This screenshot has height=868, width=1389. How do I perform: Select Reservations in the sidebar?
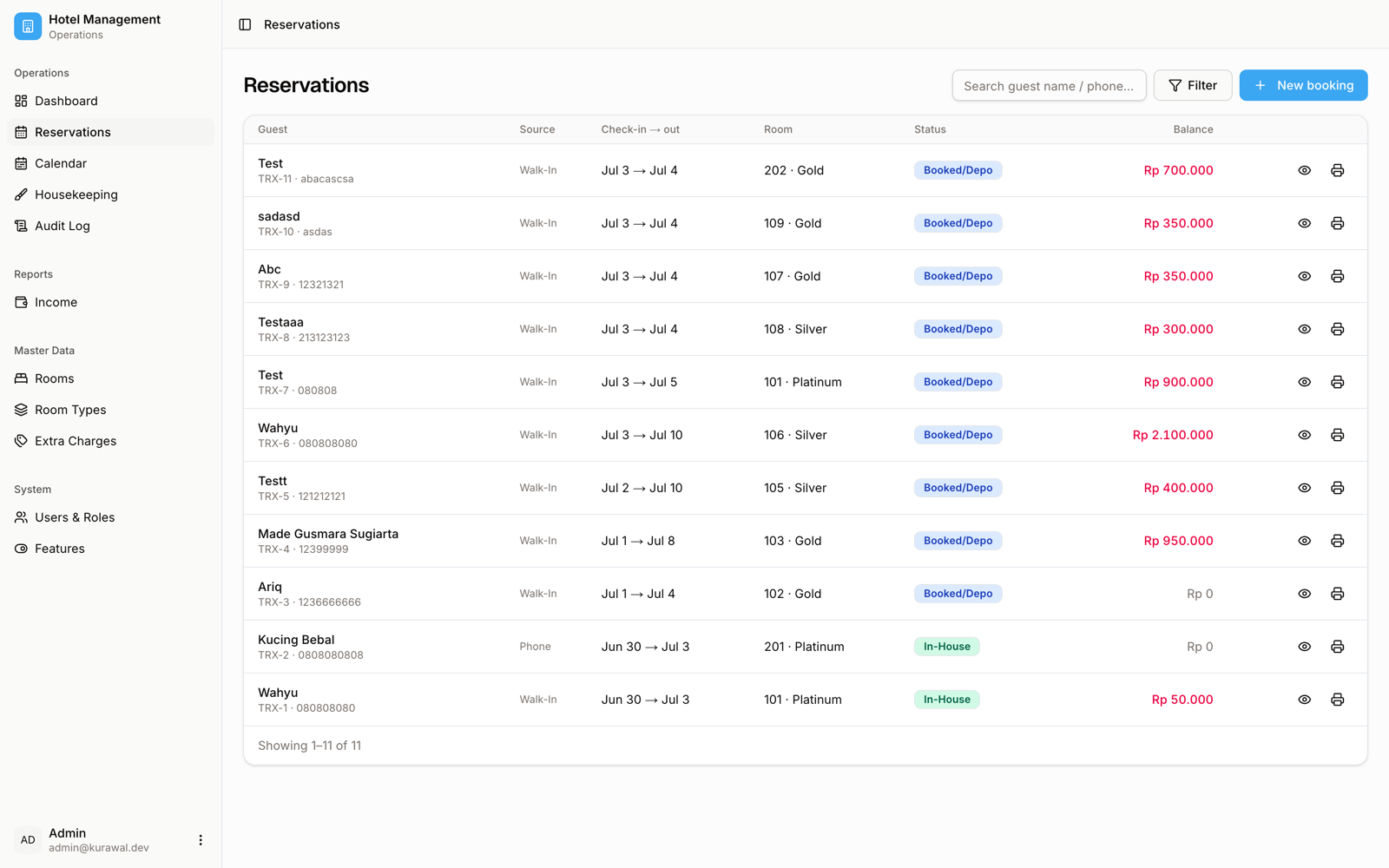click(110, 132)
